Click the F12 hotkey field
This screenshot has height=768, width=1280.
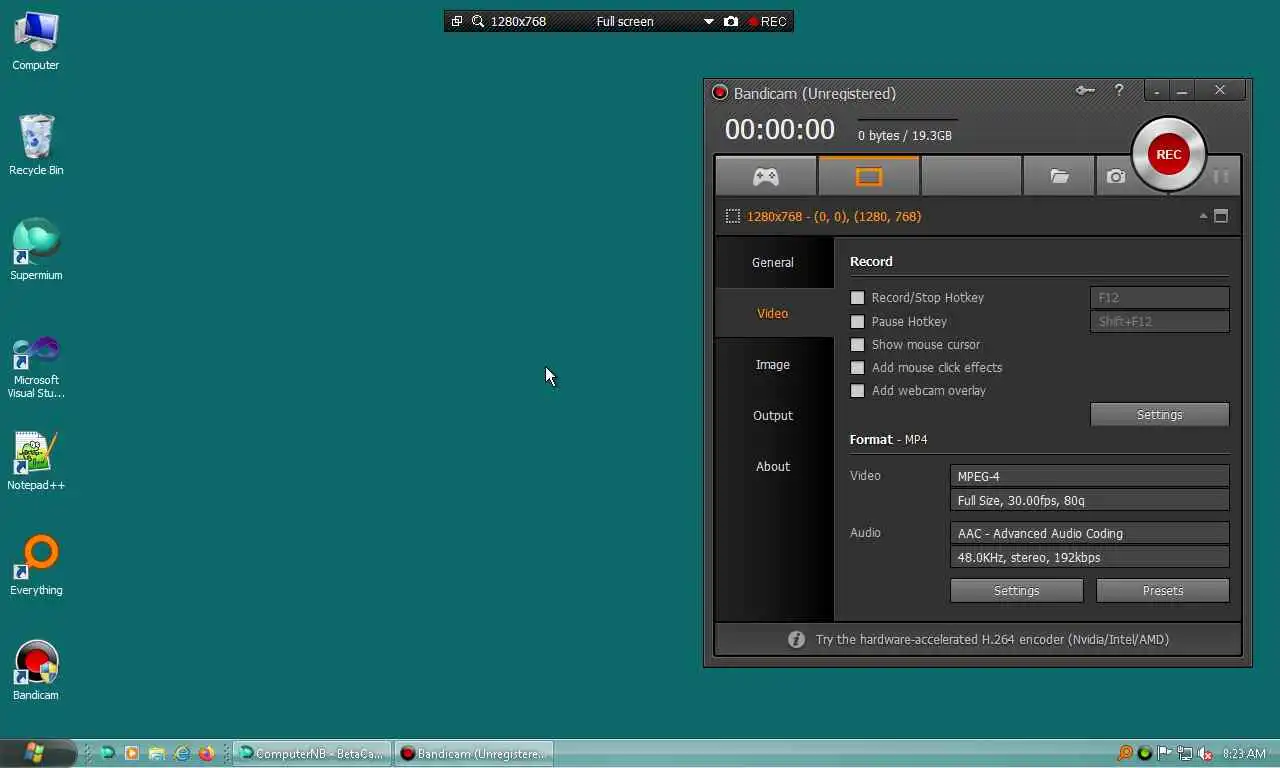click(x=1159, y=297)
